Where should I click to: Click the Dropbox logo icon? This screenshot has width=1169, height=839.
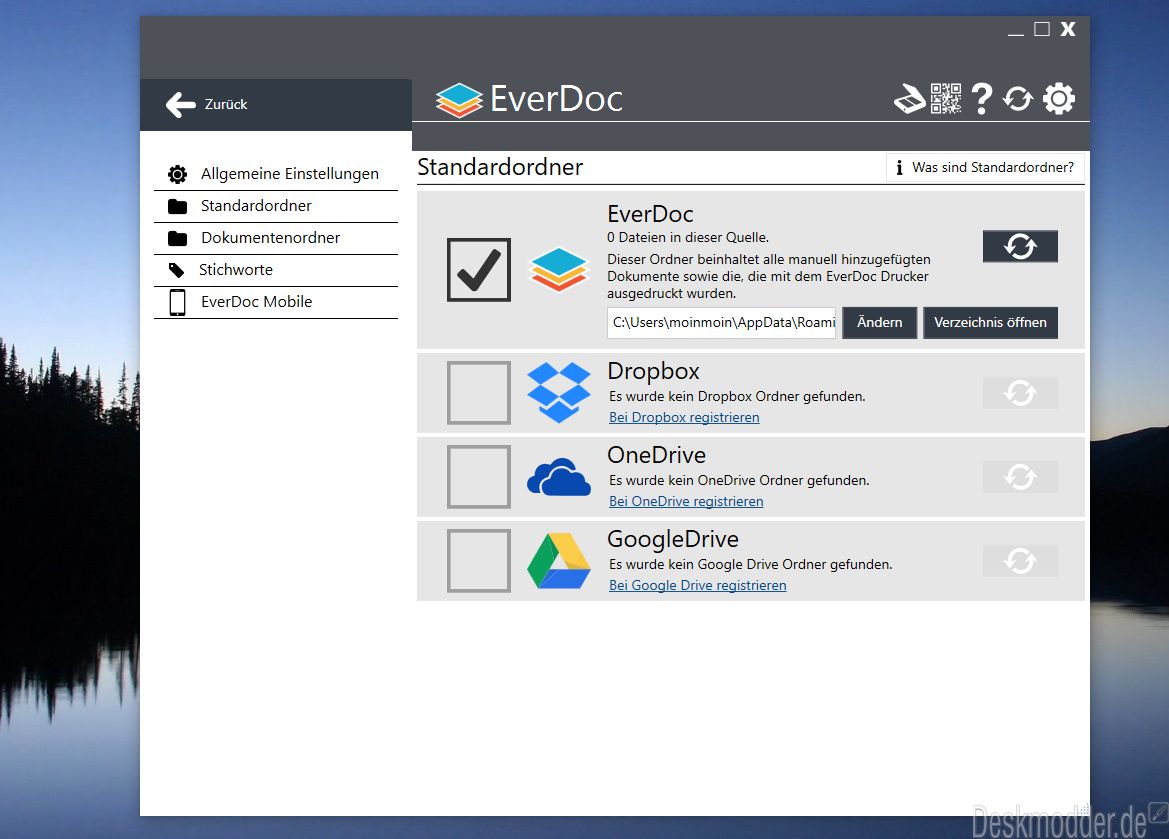(559, 392)
